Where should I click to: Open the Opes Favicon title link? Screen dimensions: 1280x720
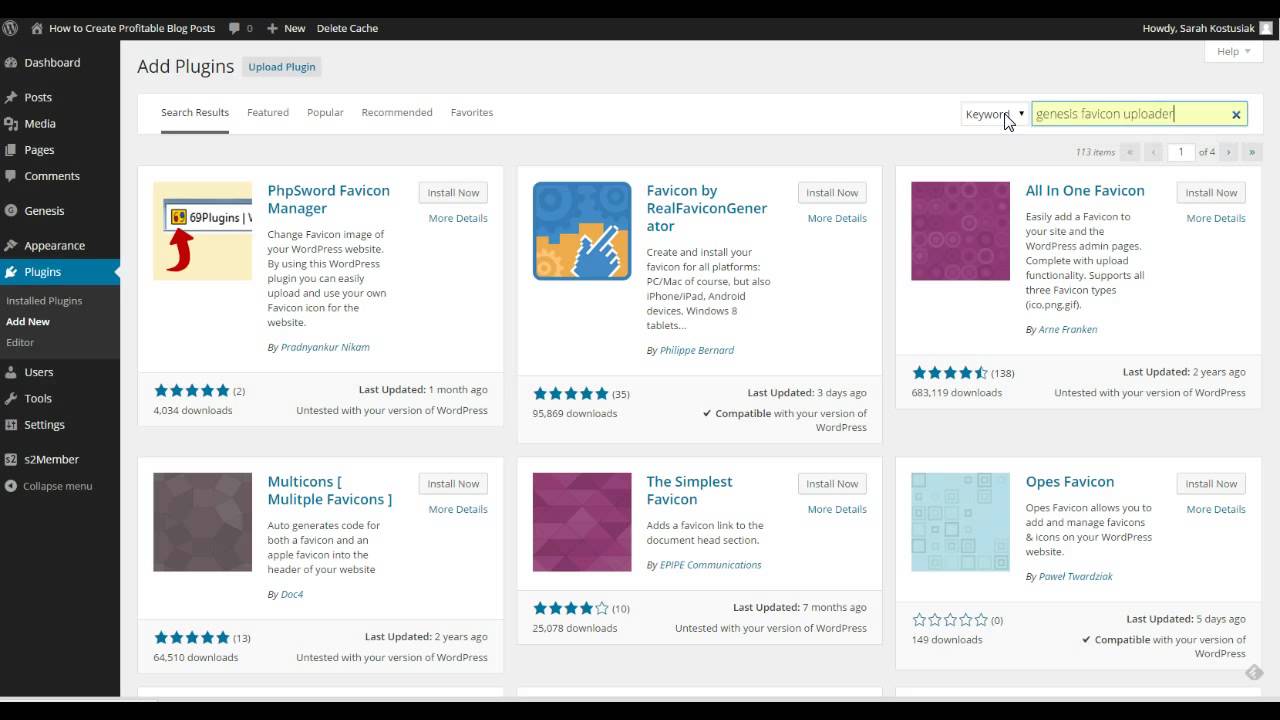[x=1070, y=482]
